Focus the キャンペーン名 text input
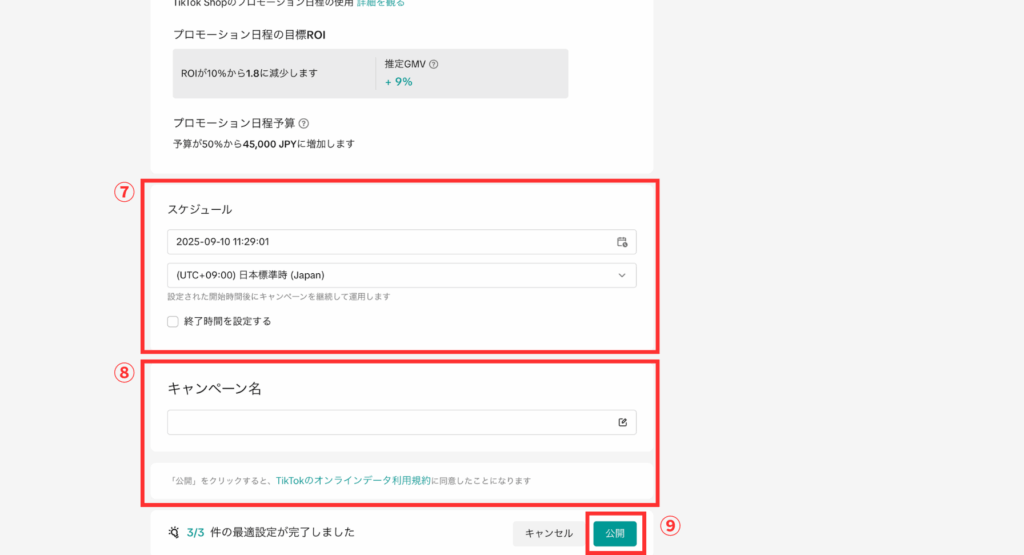 coord(390,423)
